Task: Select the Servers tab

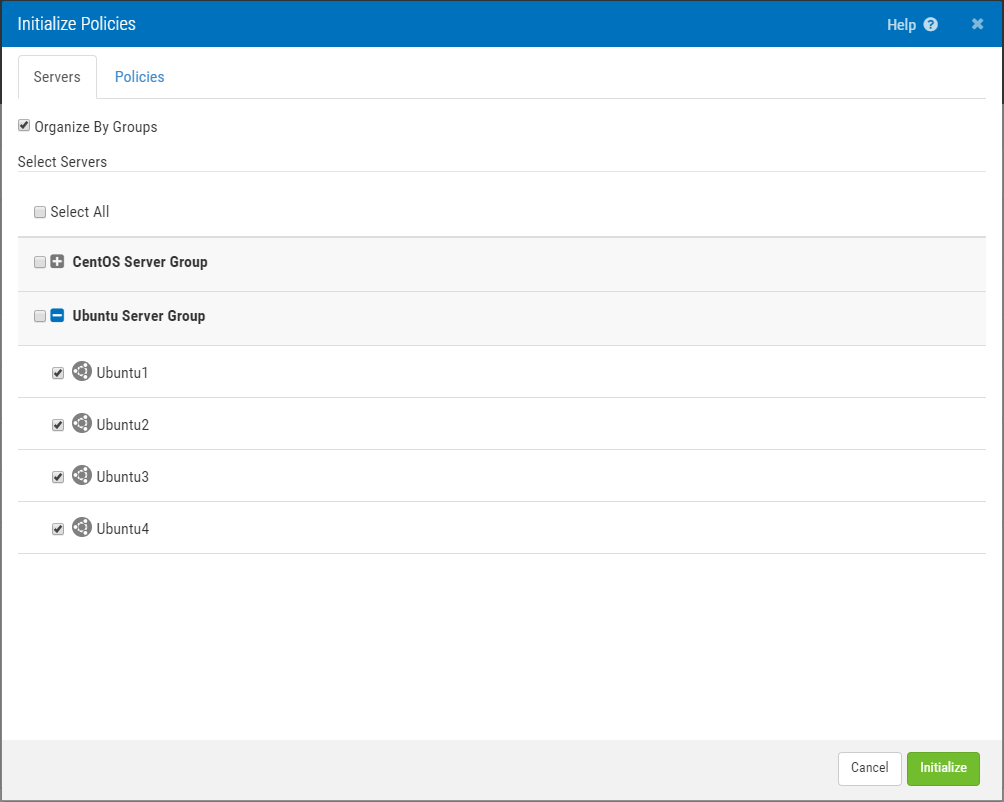Action: click(57, 77)
